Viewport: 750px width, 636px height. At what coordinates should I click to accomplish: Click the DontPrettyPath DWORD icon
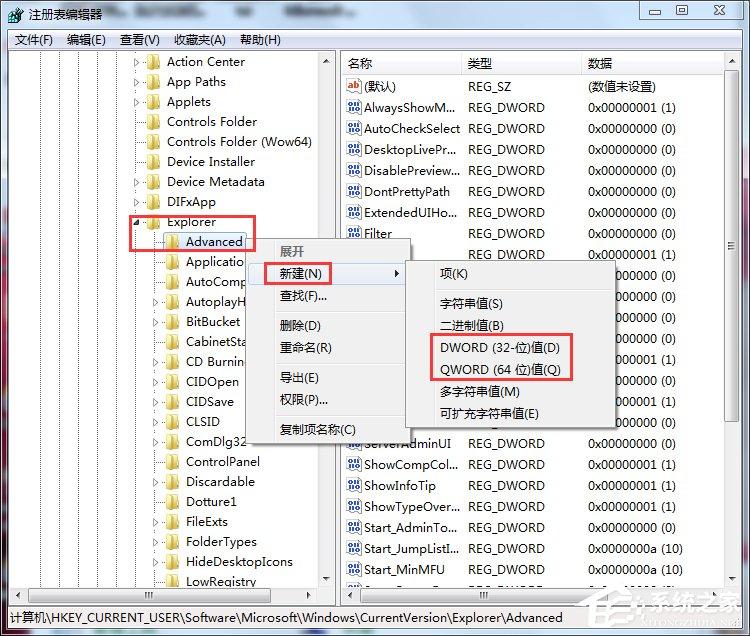coord(353,191)
